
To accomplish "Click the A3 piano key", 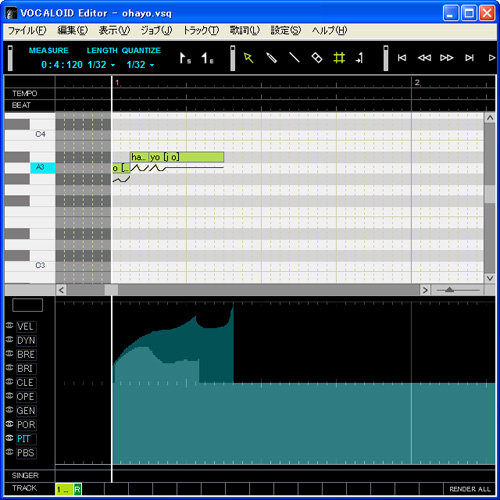I will (43, 168).
